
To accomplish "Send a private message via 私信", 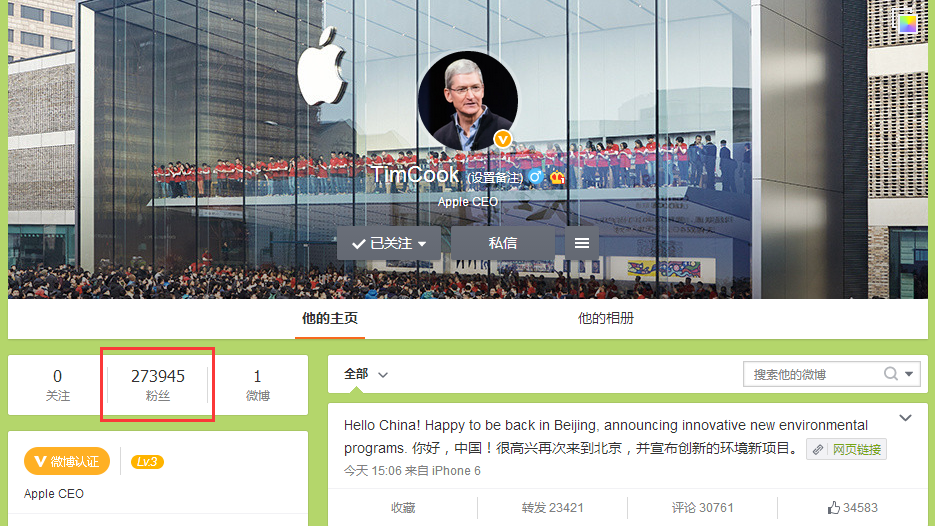I will (x=503, y=243).
